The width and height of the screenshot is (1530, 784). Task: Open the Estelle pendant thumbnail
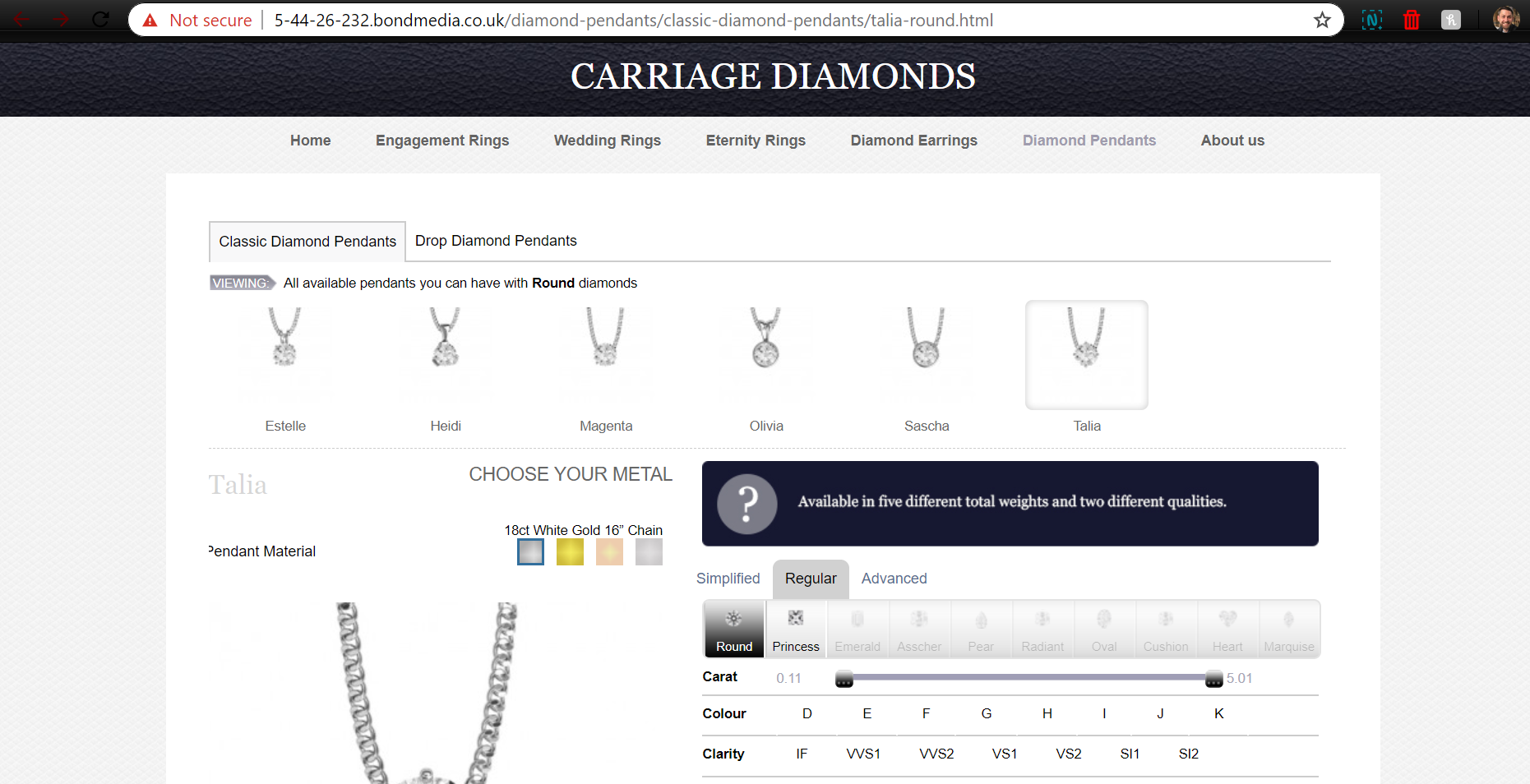[285, 354]
